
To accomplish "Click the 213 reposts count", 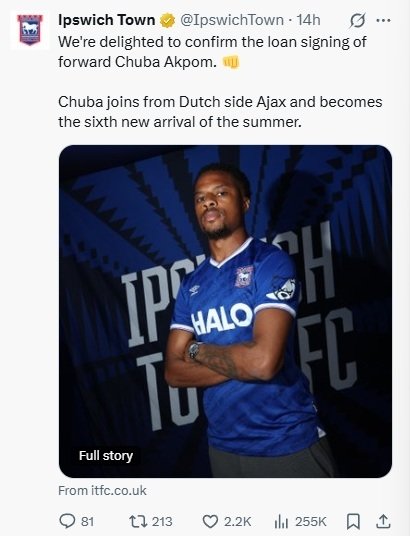I will pos(162,522).
